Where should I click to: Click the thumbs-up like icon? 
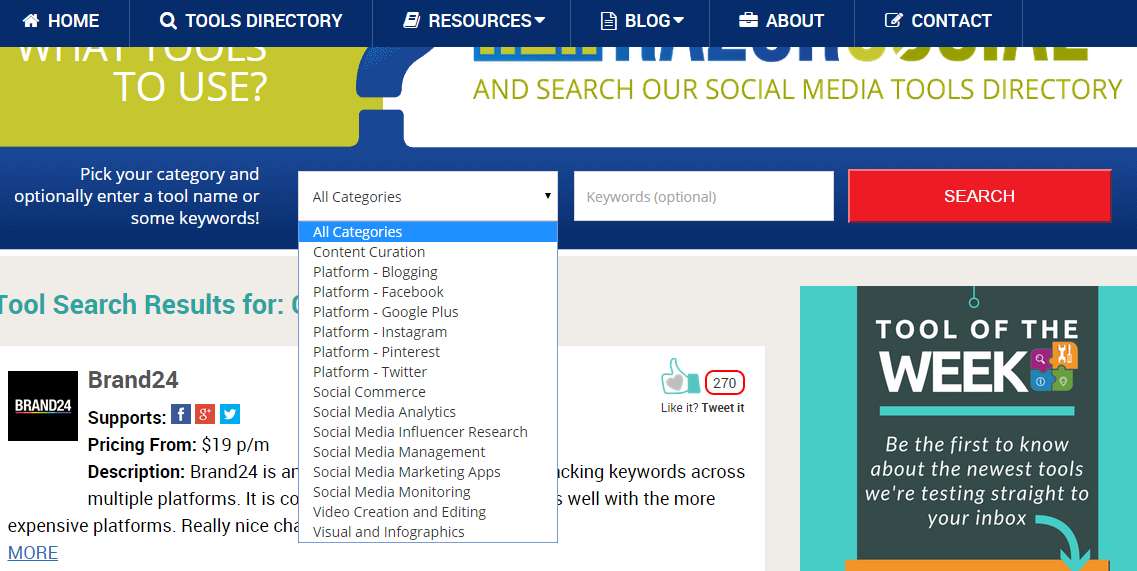pyautogui.click(x=680, y=377)
